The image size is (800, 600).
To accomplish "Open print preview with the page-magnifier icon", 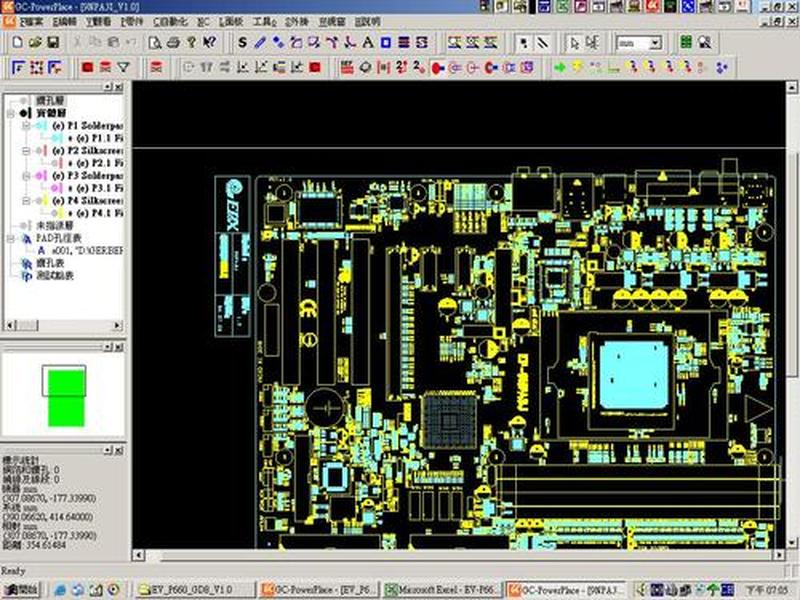I will (155, 42).
